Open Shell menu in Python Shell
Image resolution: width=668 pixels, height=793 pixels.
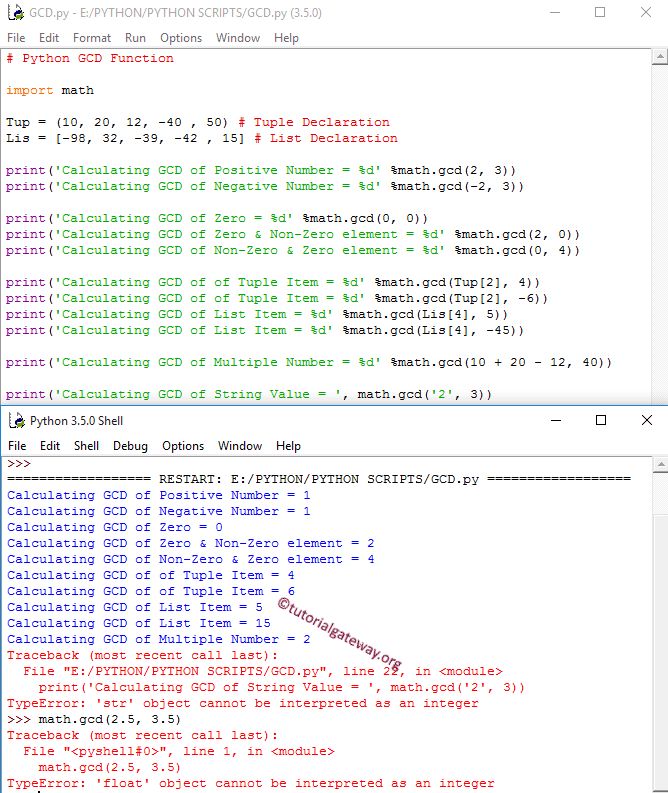click(x=86, y=446)
